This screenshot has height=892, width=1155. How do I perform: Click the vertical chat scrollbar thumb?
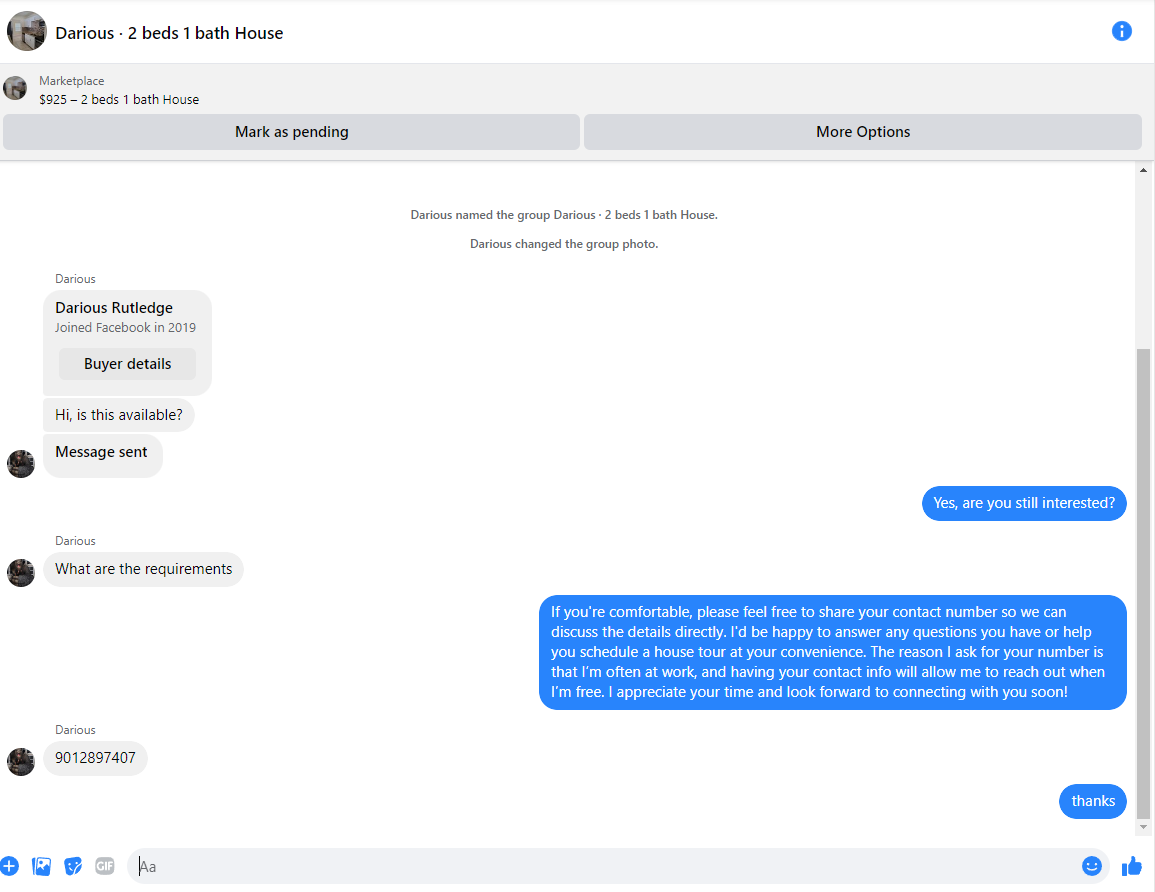[x=1143, y=583]
